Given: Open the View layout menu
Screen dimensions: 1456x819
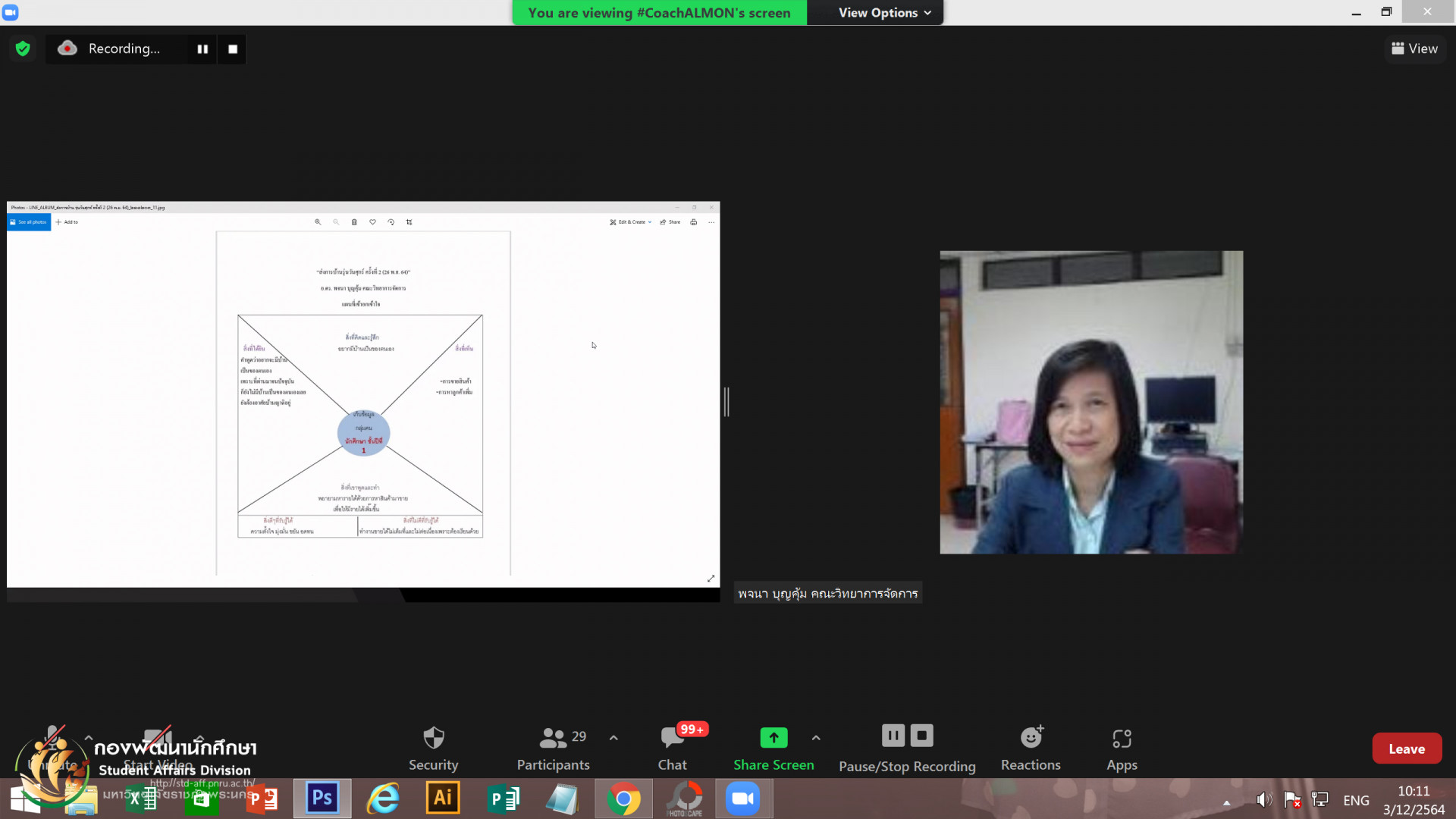Looking at the screenshot, I should 1415,49.
